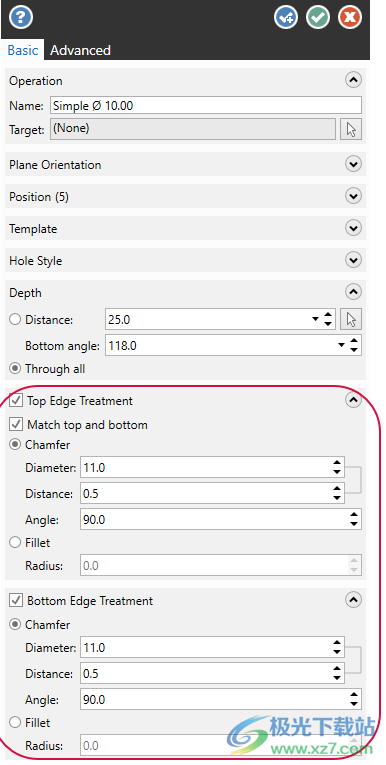Confirm with the green checkmark icon
386x765 pixels.
click(x=318, y=18)
